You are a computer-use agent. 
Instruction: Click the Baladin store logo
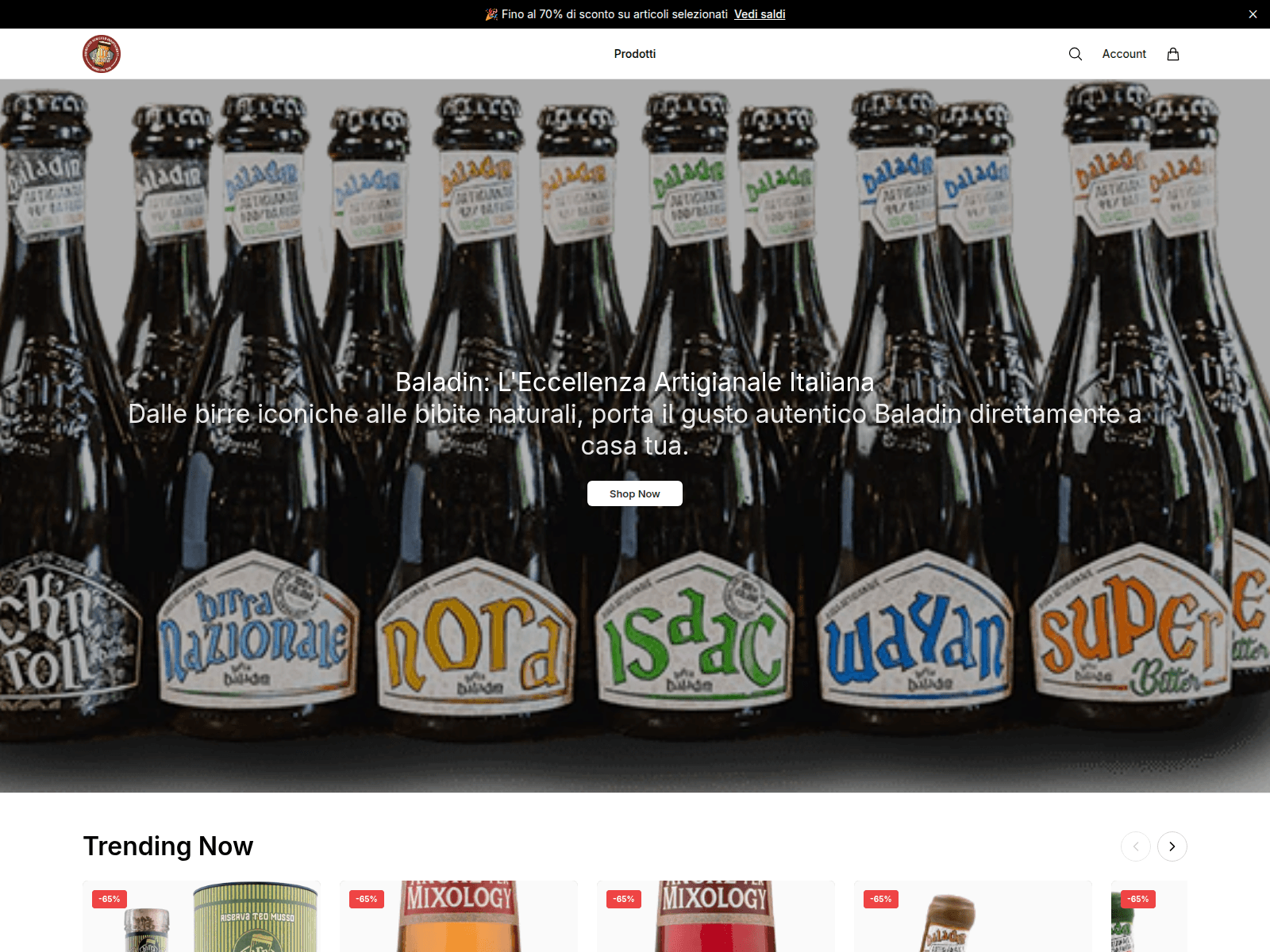[102, 54]
